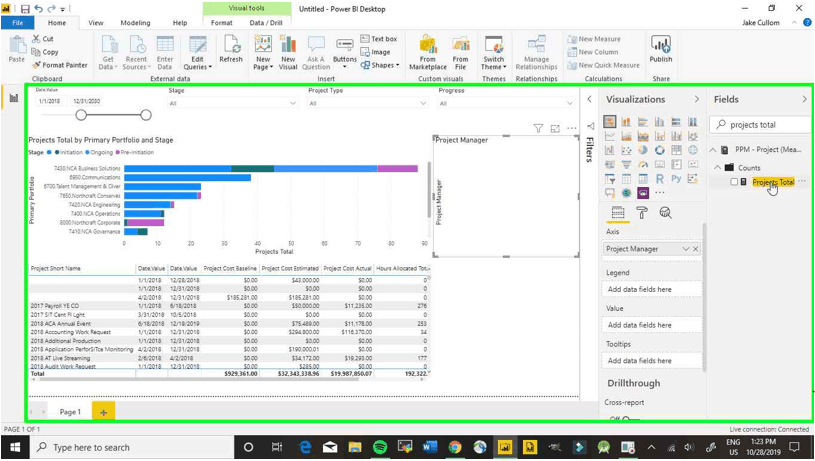The width and height of the screenshot is (815, 461).
Task: Switch to the View ribbon tab
Action: tap(96, 23)
